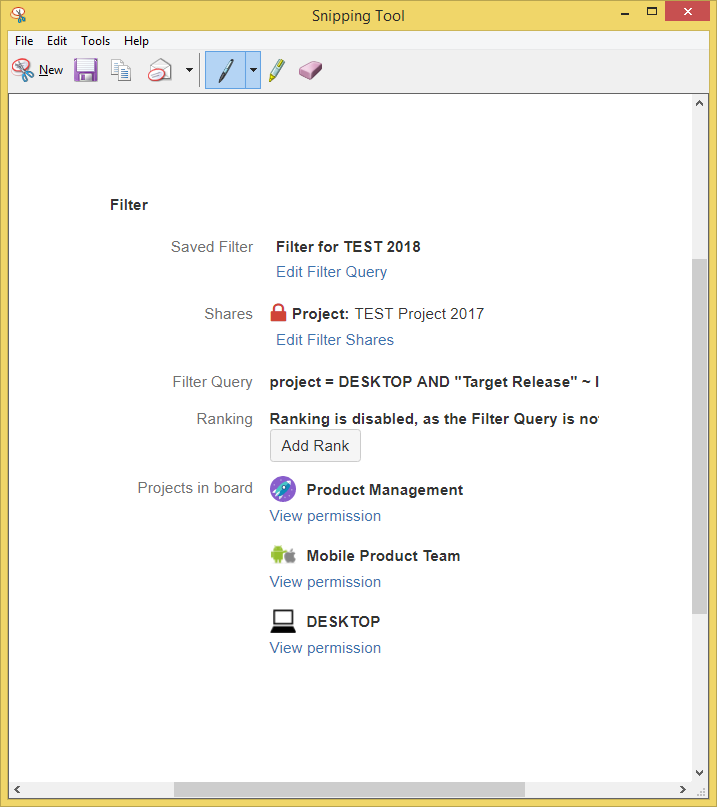Click the 'TEST Project 2017' text
This screenshot has height=807, width=717.
pos(419,314)
